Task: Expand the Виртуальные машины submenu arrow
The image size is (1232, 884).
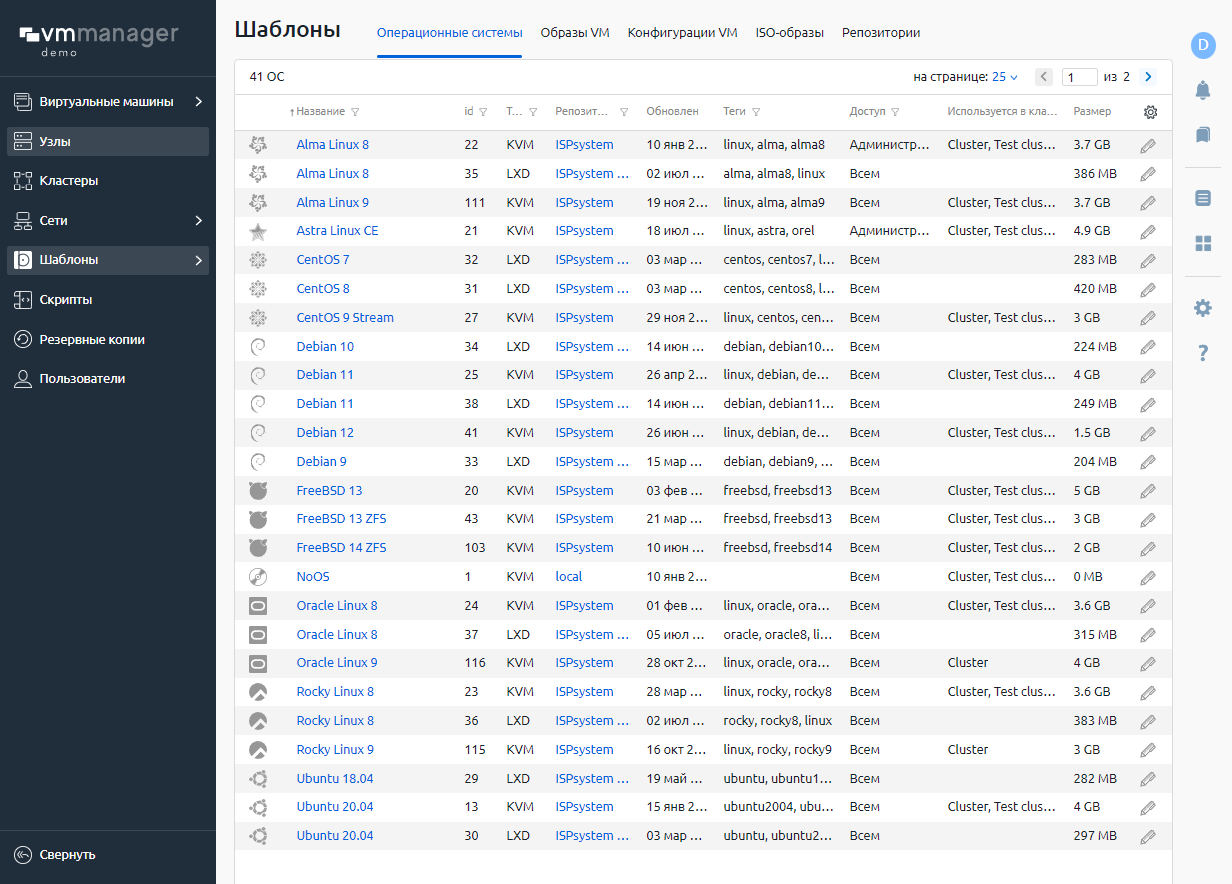Action: pos(198,102)
